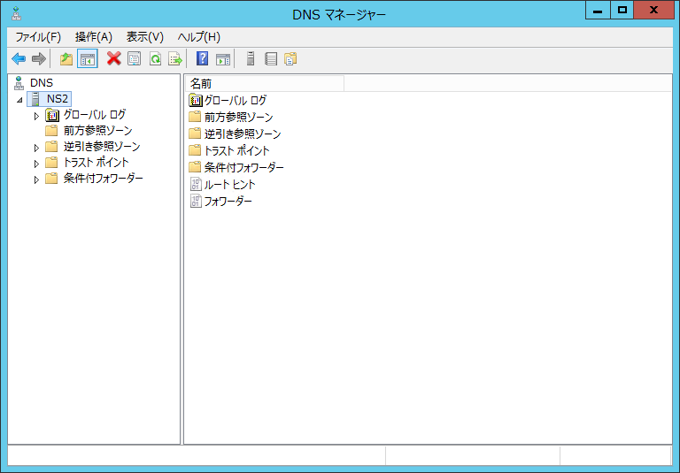Select 前方参照ゾーン in the tree

(98, 130)
